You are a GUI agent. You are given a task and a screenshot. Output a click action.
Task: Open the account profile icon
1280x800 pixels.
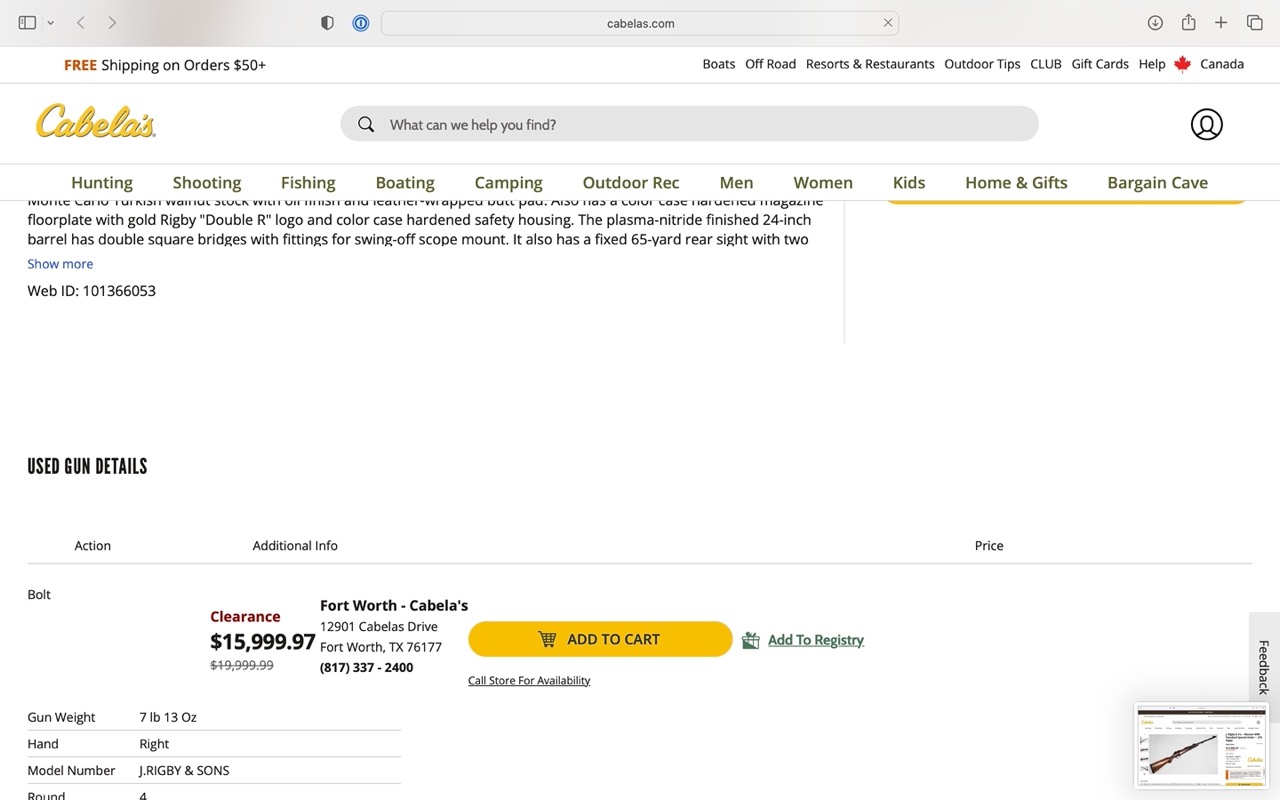(x=1206, y=124)
